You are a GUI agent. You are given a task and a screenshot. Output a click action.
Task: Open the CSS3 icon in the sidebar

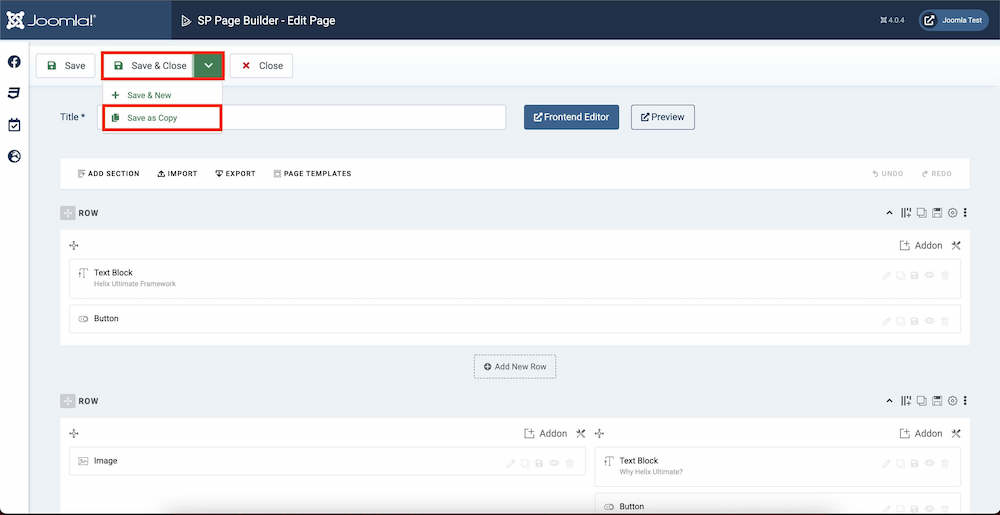click(14, 93)
